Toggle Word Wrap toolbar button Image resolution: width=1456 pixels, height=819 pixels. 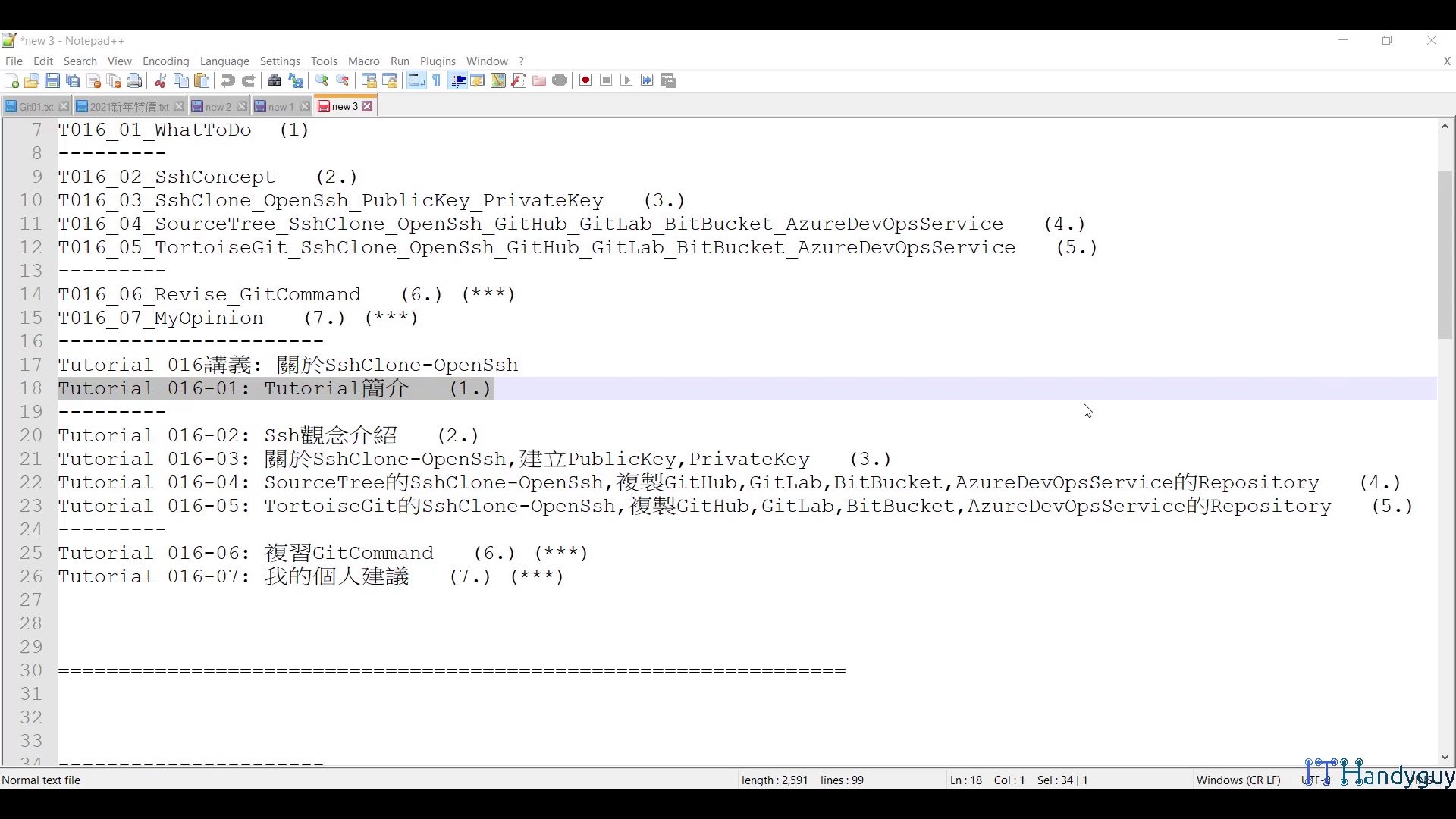pos(416,81)
